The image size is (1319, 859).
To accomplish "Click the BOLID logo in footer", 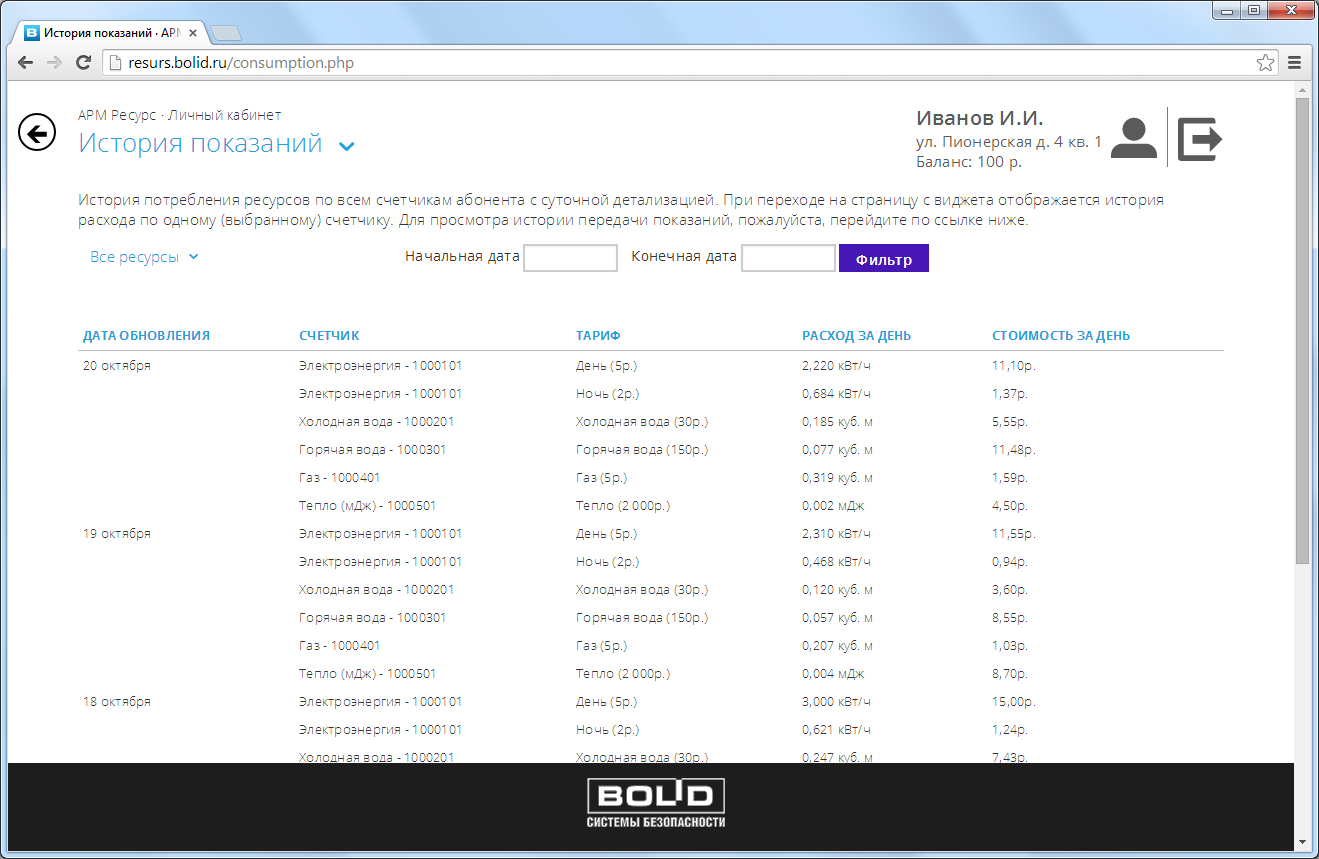I will click(x=655, y=804).
